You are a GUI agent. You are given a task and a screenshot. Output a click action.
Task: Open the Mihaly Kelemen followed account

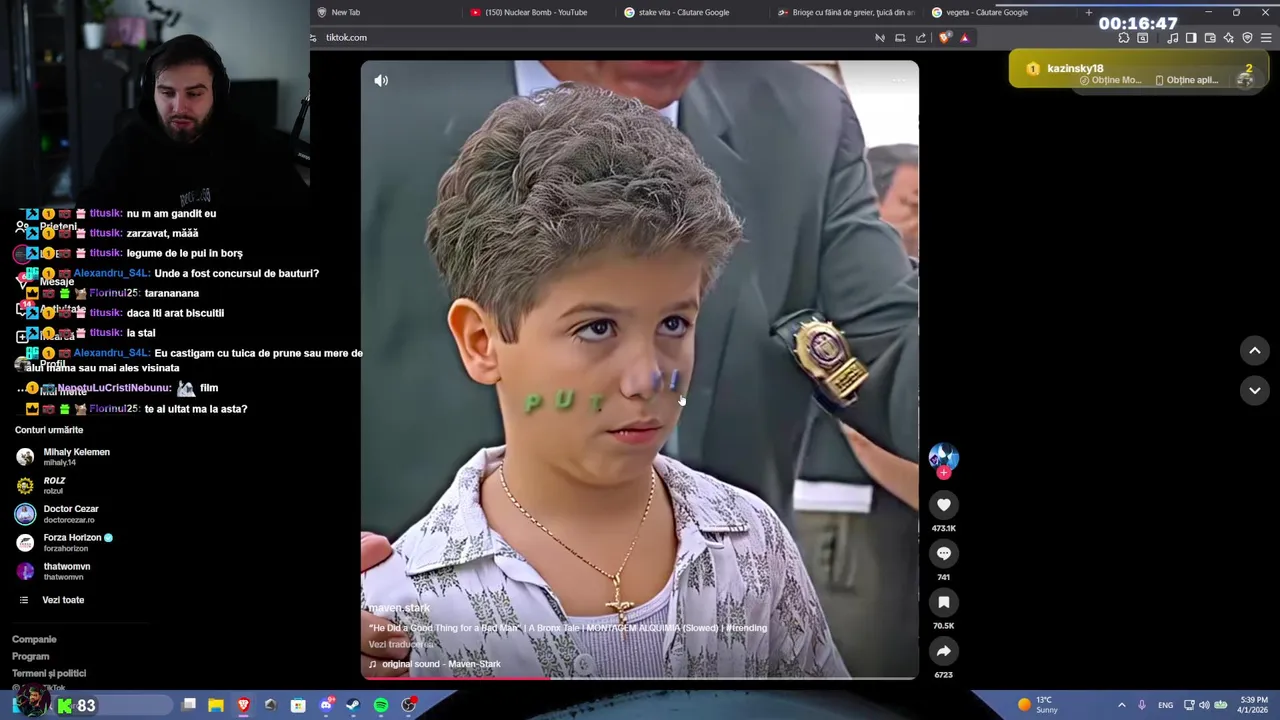[x=76, y=457]
